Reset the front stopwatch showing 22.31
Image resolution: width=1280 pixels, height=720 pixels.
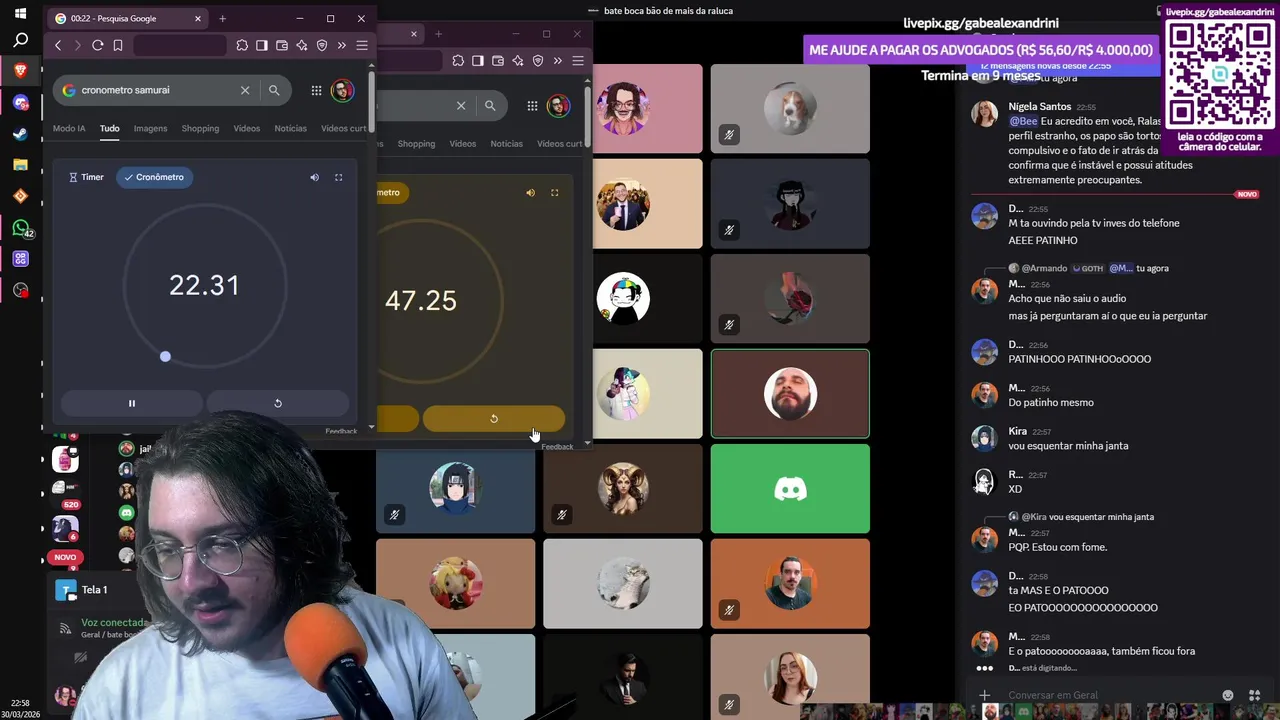pos(278,403)
